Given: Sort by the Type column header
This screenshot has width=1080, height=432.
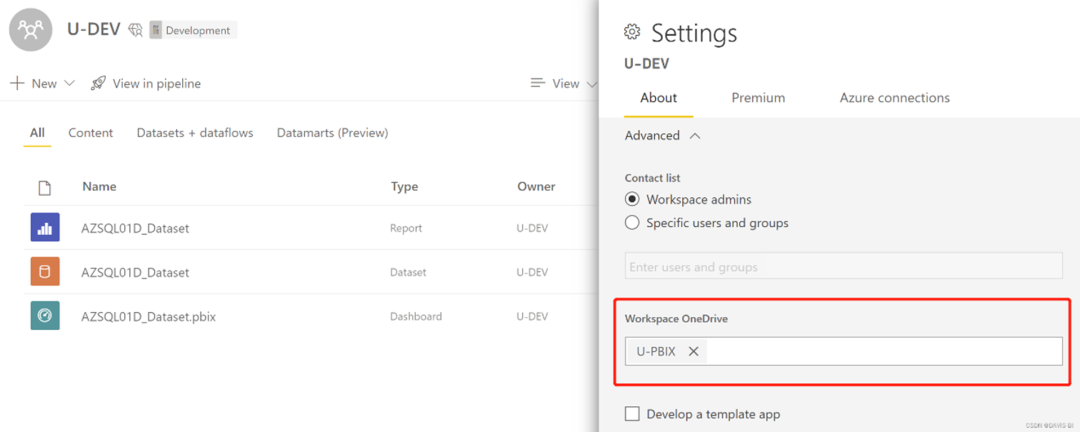Looking at the screenshot, I should click(404, 187).
